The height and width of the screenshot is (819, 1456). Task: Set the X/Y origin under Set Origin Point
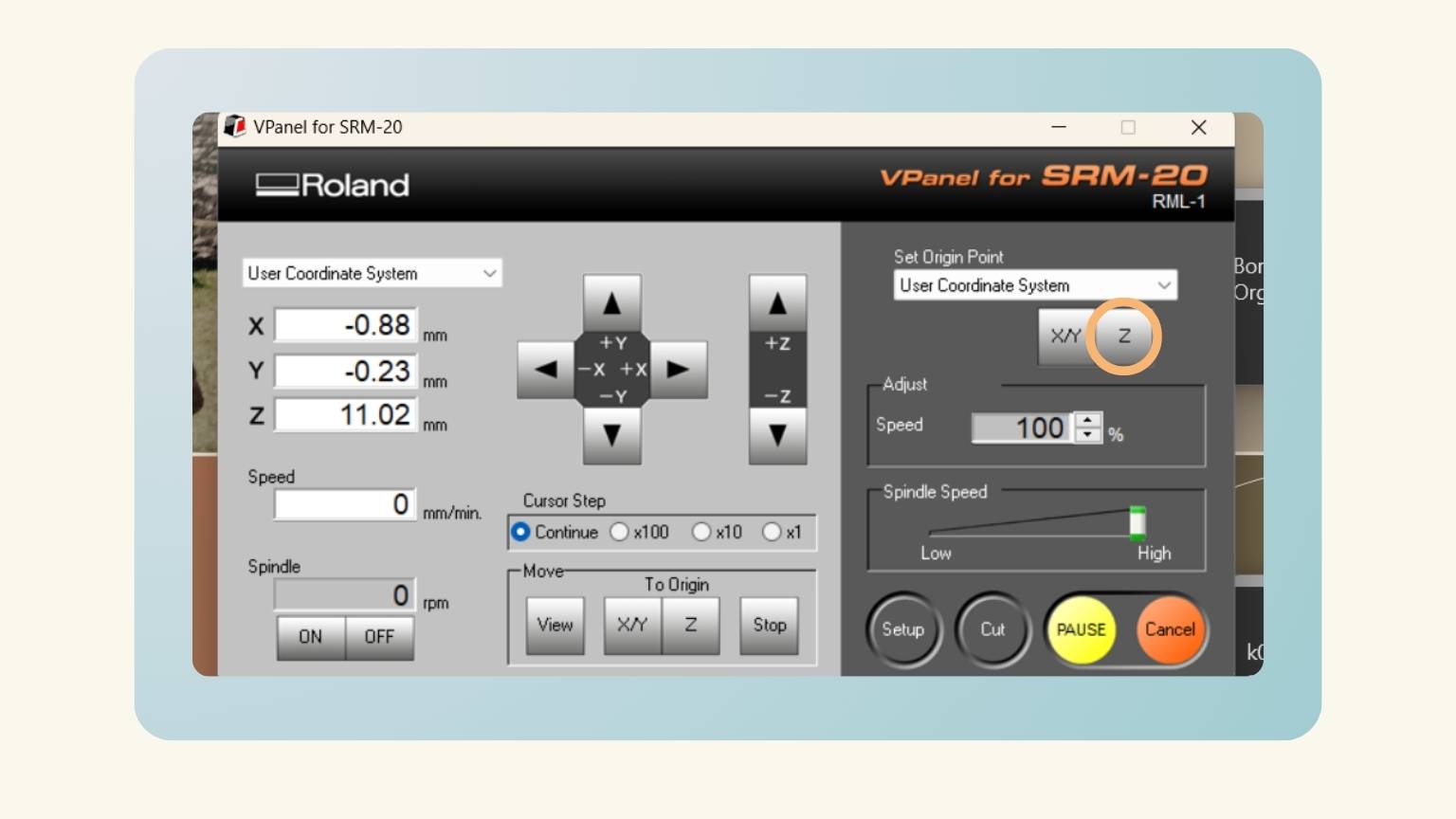coord(1065,336)
